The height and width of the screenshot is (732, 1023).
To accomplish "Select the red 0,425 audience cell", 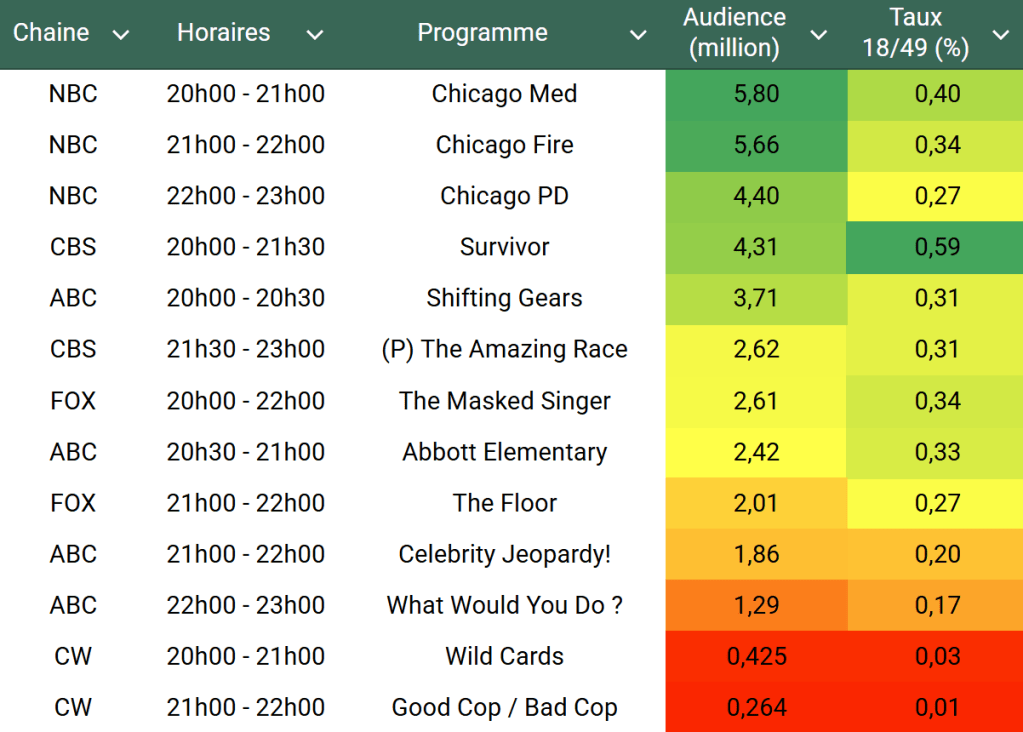I will click(756, 656).
